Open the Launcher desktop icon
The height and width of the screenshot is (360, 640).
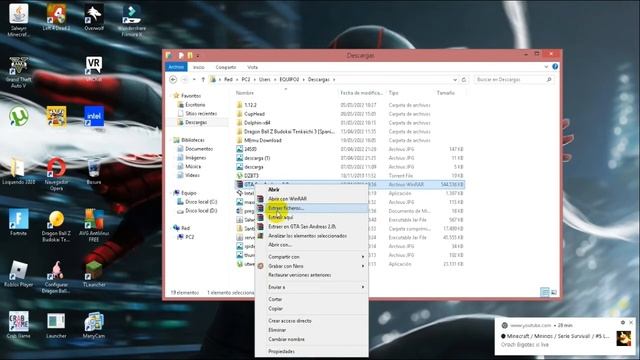[56, 325]
